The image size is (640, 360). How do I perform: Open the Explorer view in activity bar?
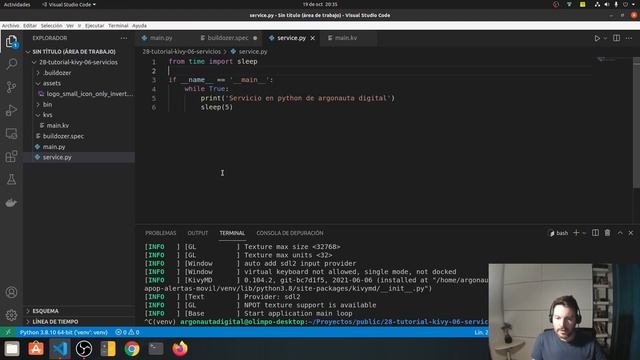coord(11,41)
